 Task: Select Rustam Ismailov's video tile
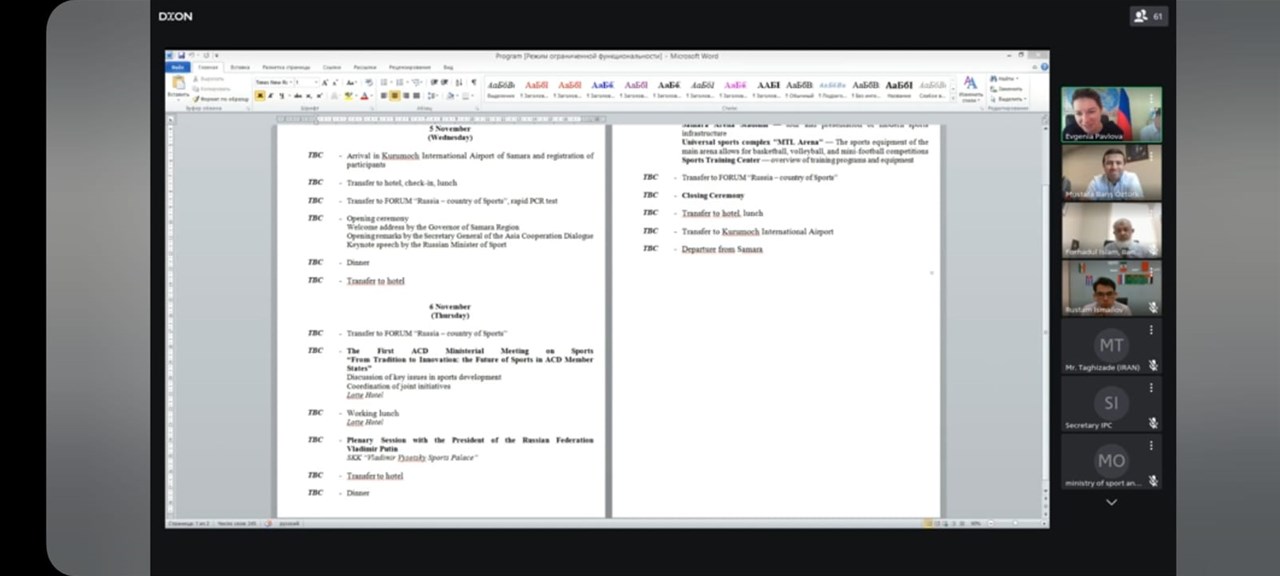pos(1111,288)
